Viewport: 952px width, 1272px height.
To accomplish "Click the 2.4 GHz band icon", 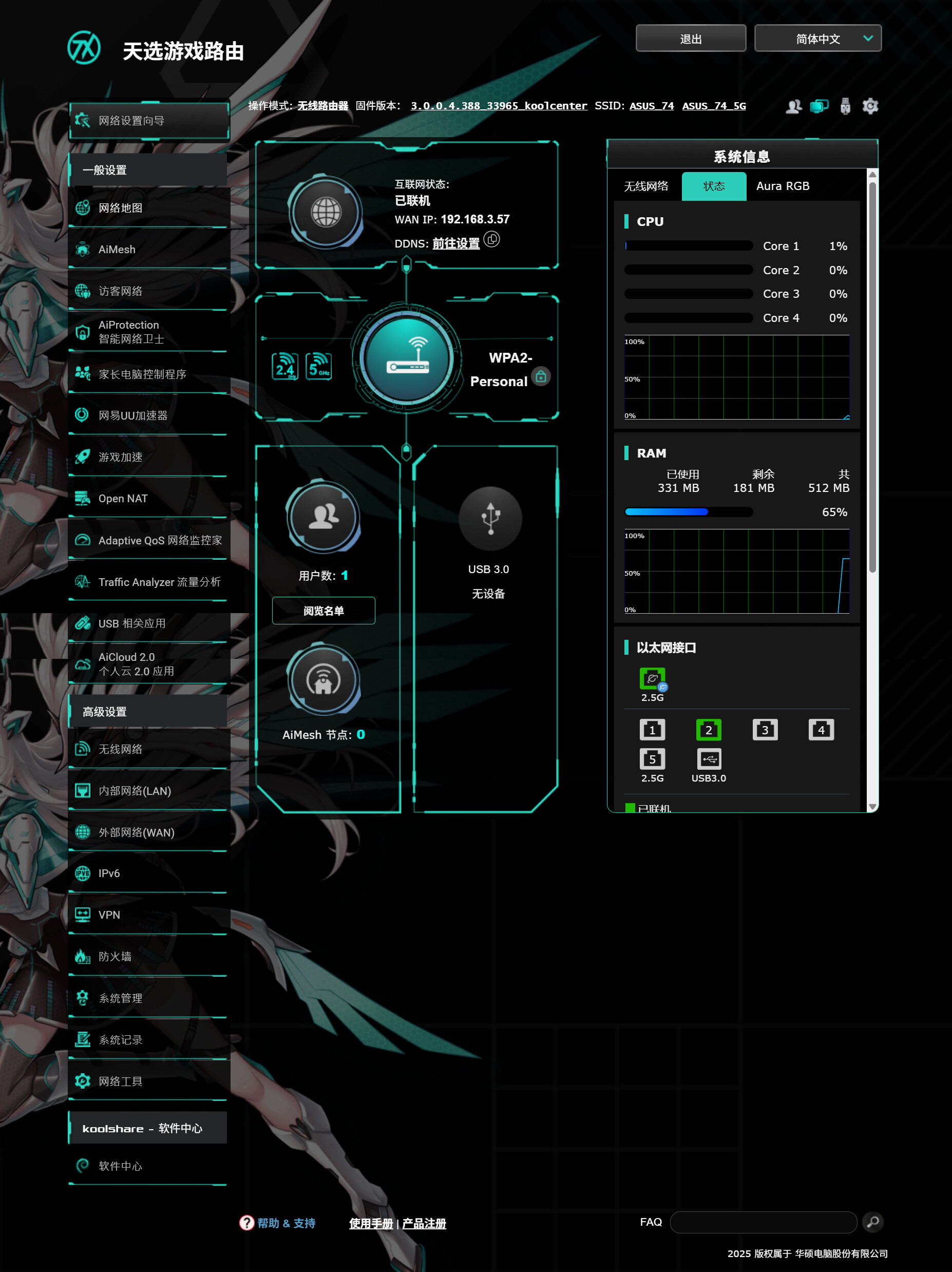I will coord(284,366).
